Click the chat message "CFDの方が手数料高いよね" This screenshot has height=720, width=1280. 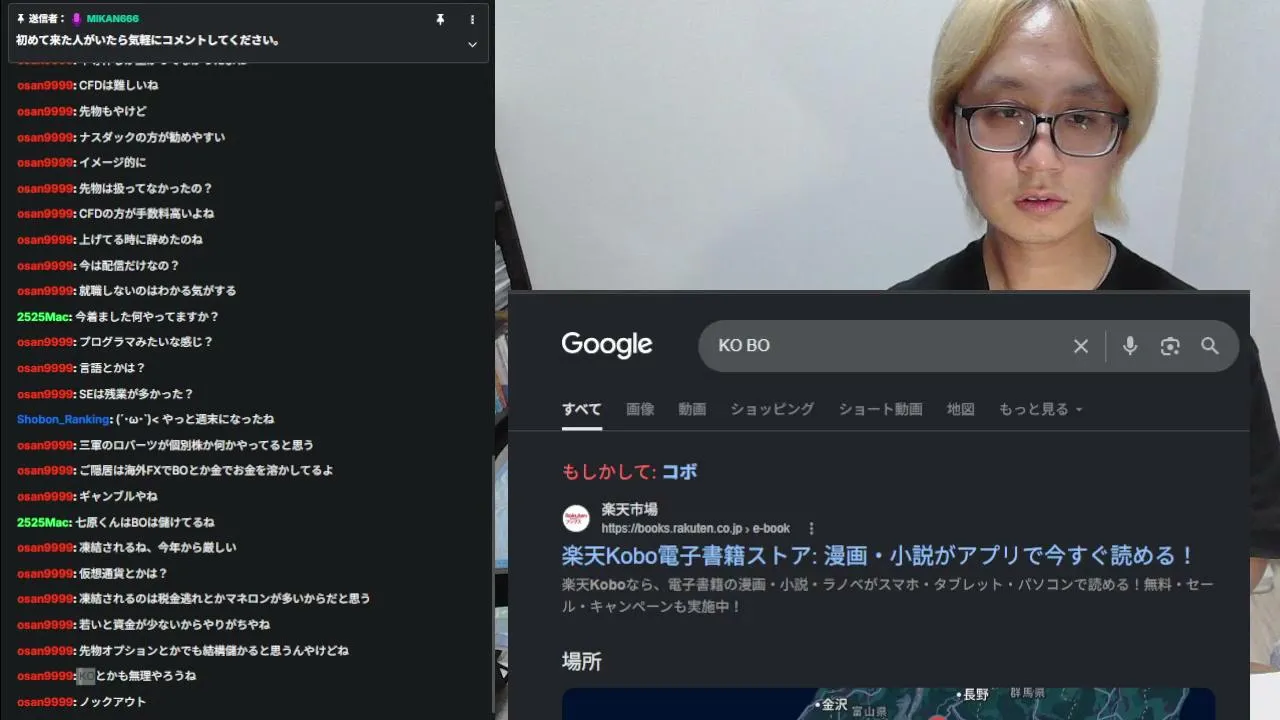pos(146,214)
